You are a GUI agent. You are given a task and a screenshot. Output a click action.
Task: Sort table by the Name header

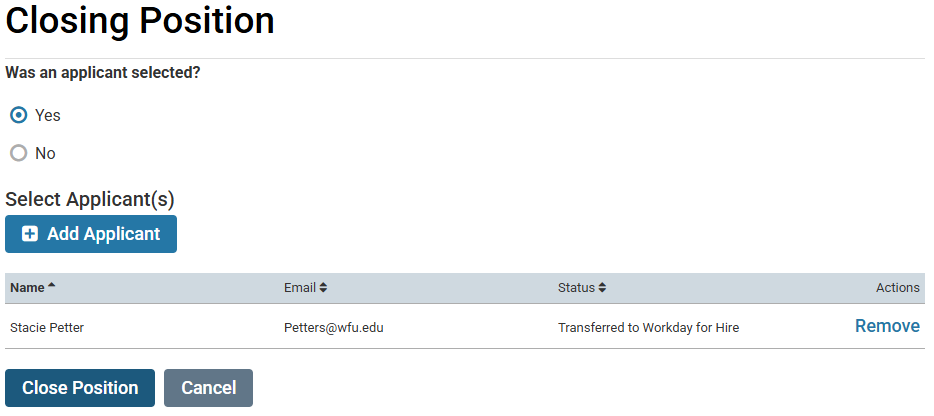27,288
